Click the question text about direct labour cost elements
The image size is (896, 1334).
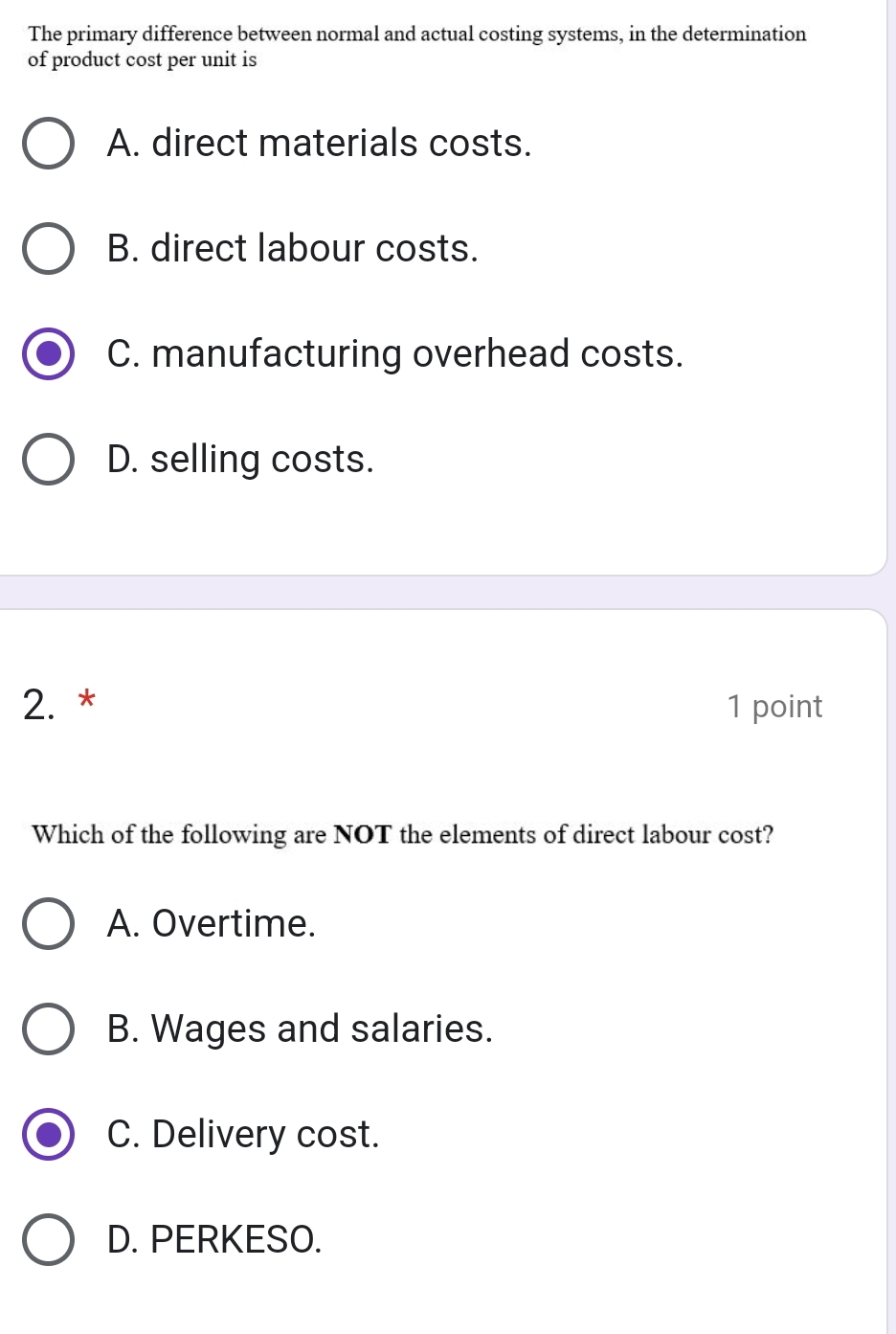click(x=402, y=835)
